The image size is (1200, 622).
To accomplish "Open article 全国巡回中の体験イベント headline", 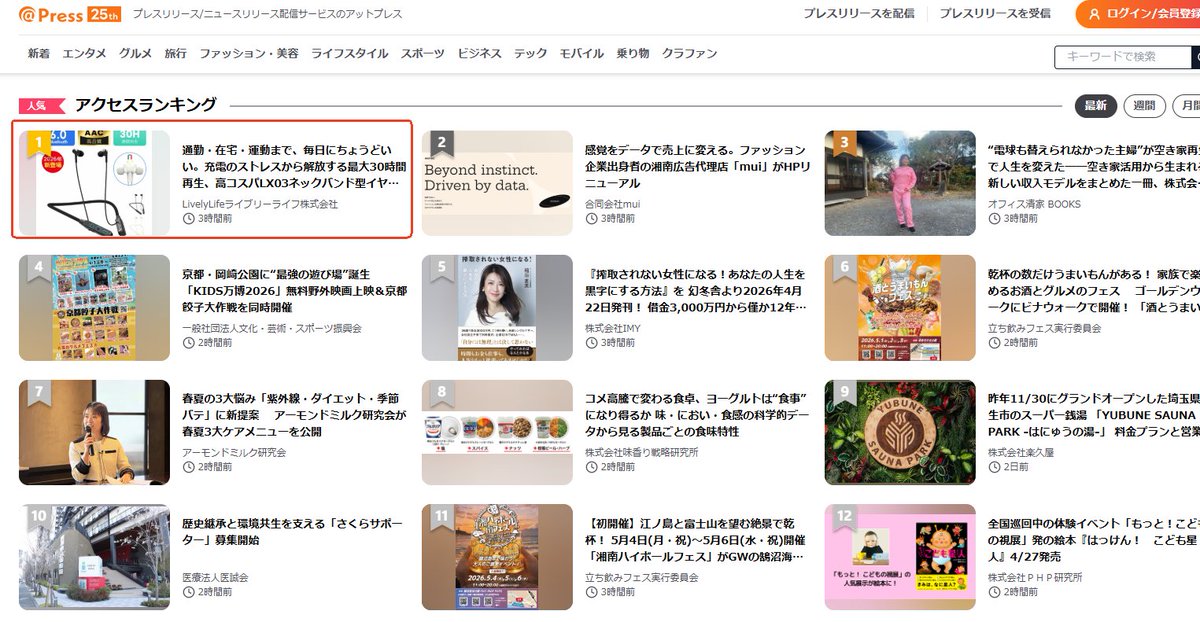I will coord(1093,541).
